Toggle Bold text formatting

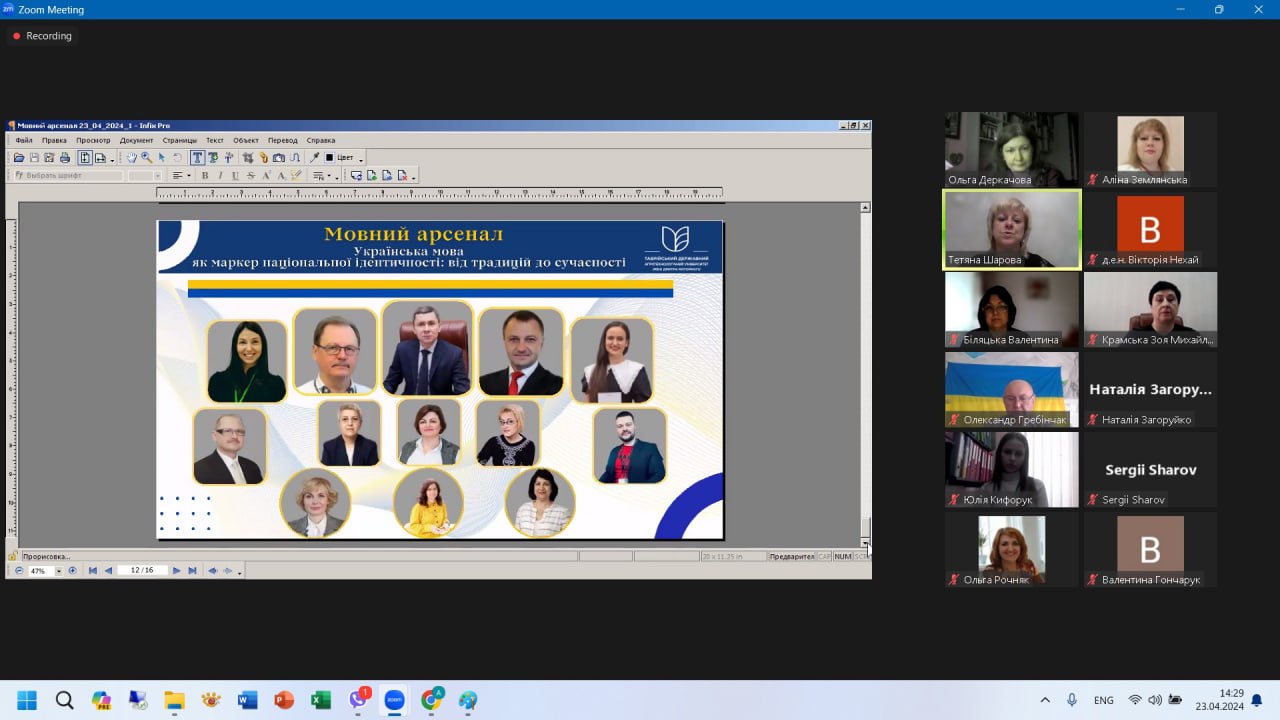click(205, 176)
